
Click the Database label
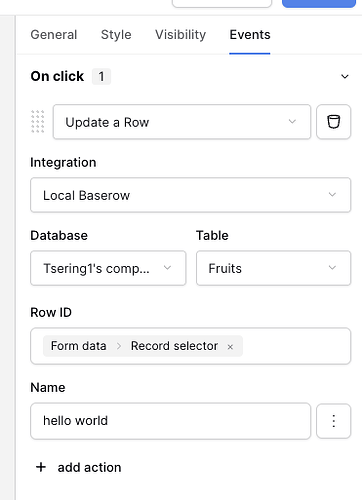tap(59, 235)
